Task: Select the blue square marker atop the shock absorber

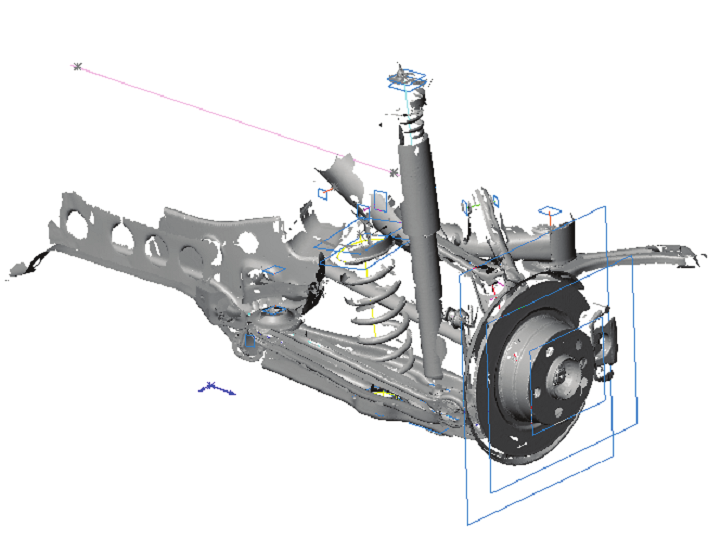Action: click(410, 81)
